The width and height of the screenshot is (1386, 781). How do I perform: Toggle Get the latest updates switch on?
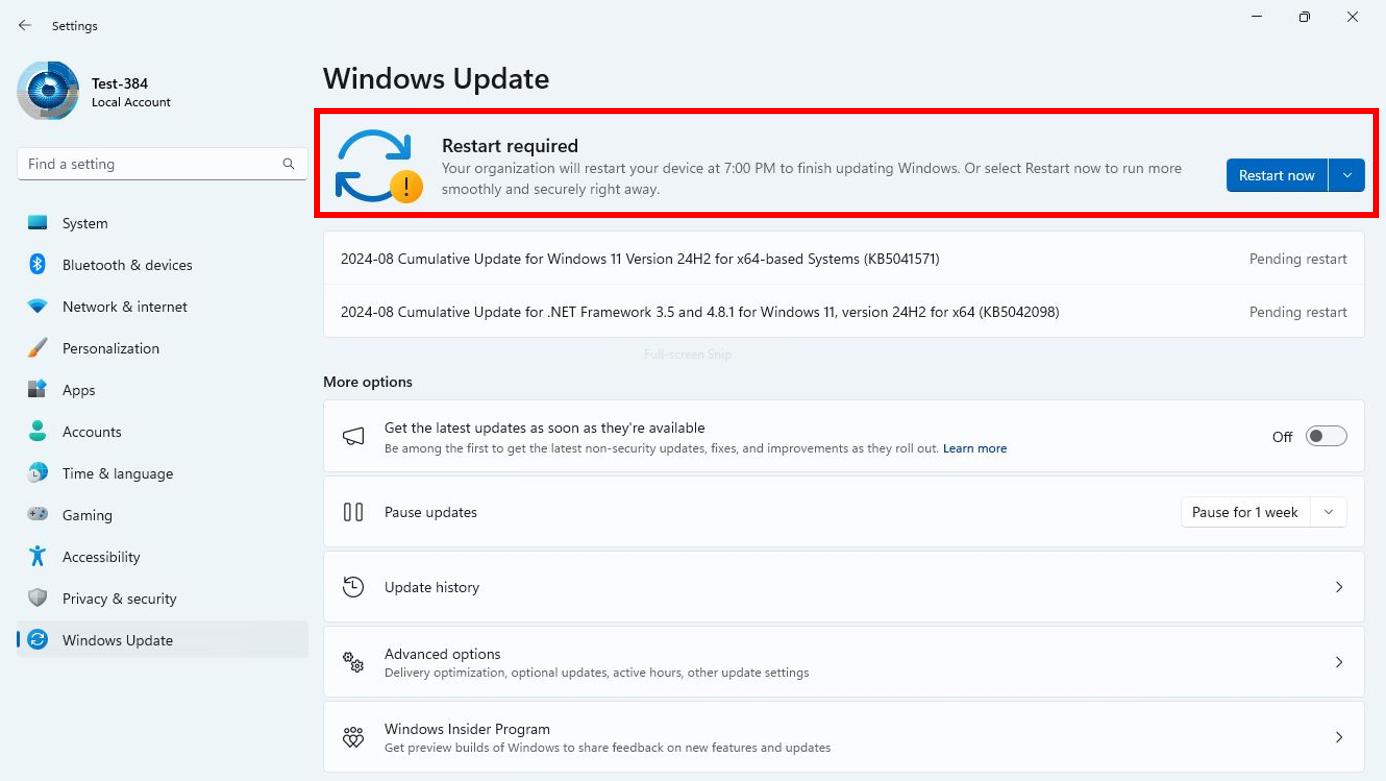(x=1326, y=436)
